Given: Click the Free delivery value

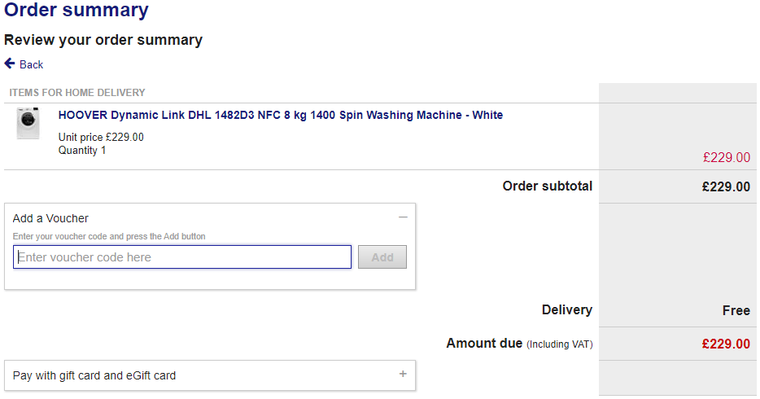Looking at the screenshot, I should pyautogui.click(x=736, y=310).
